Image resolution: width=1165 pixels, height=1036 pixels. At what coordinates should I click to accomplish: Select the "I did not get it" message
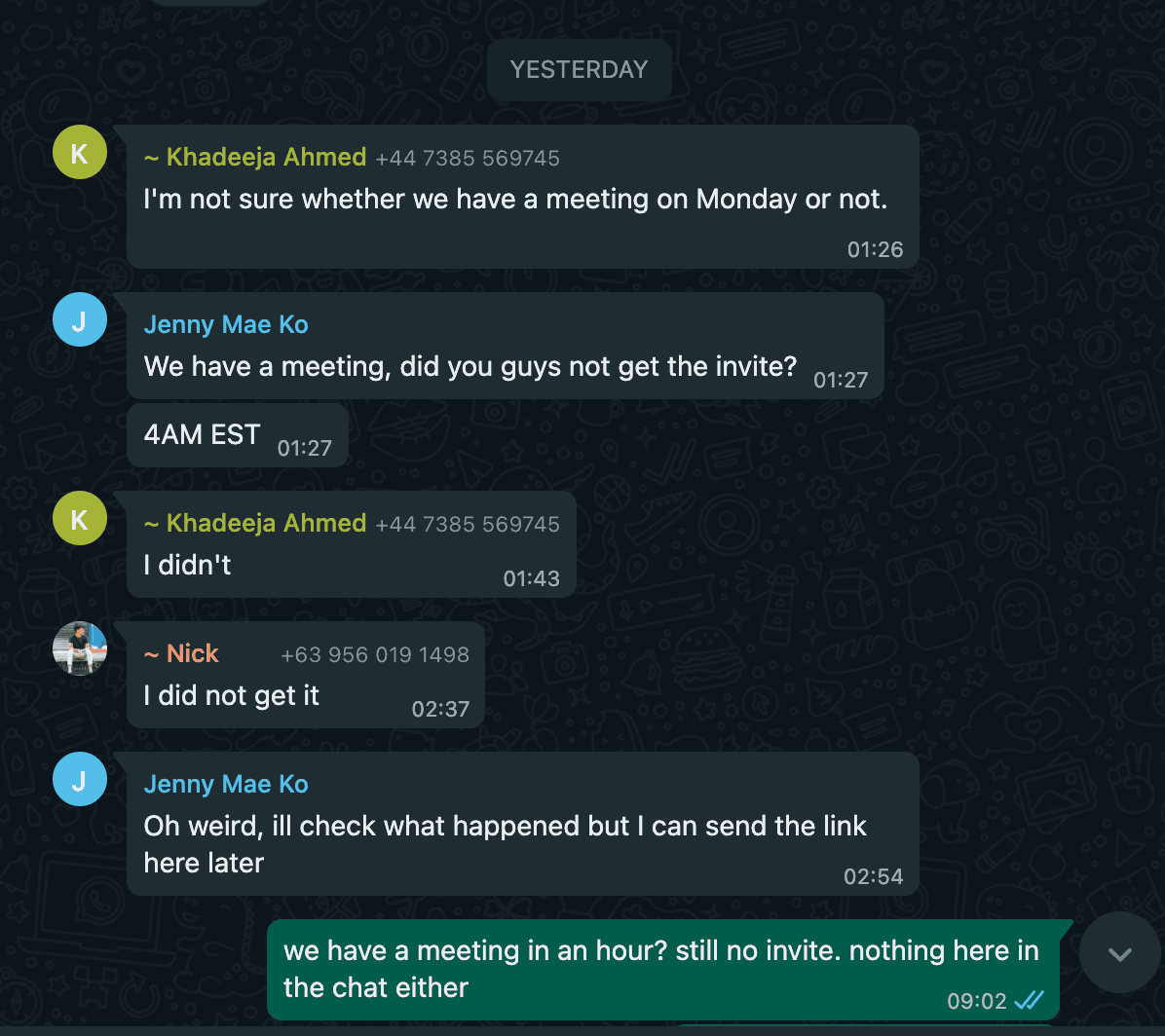tap(232, 695)
